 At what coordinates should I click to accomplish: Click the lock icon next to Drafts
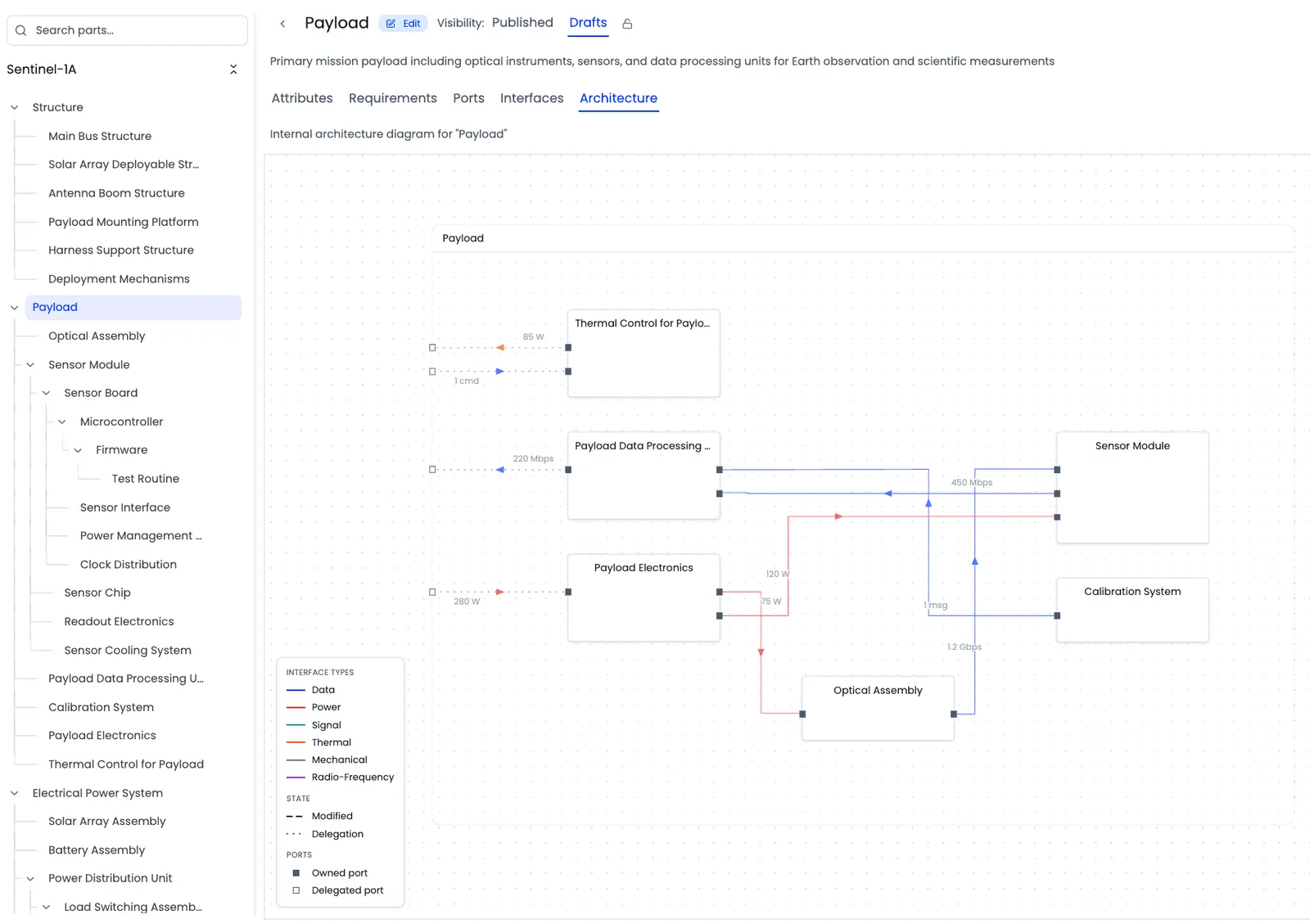click(627, 24)
